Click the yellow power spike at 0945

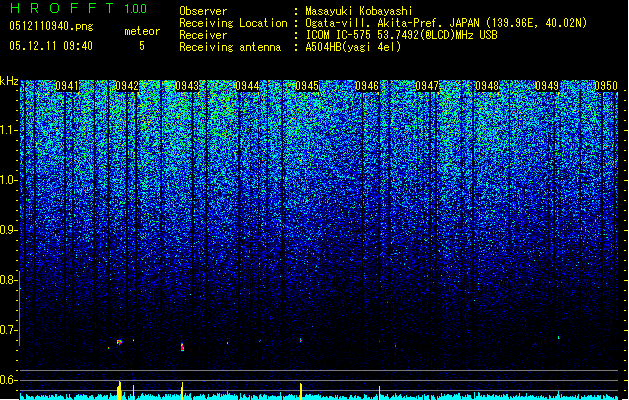point(300,391)
